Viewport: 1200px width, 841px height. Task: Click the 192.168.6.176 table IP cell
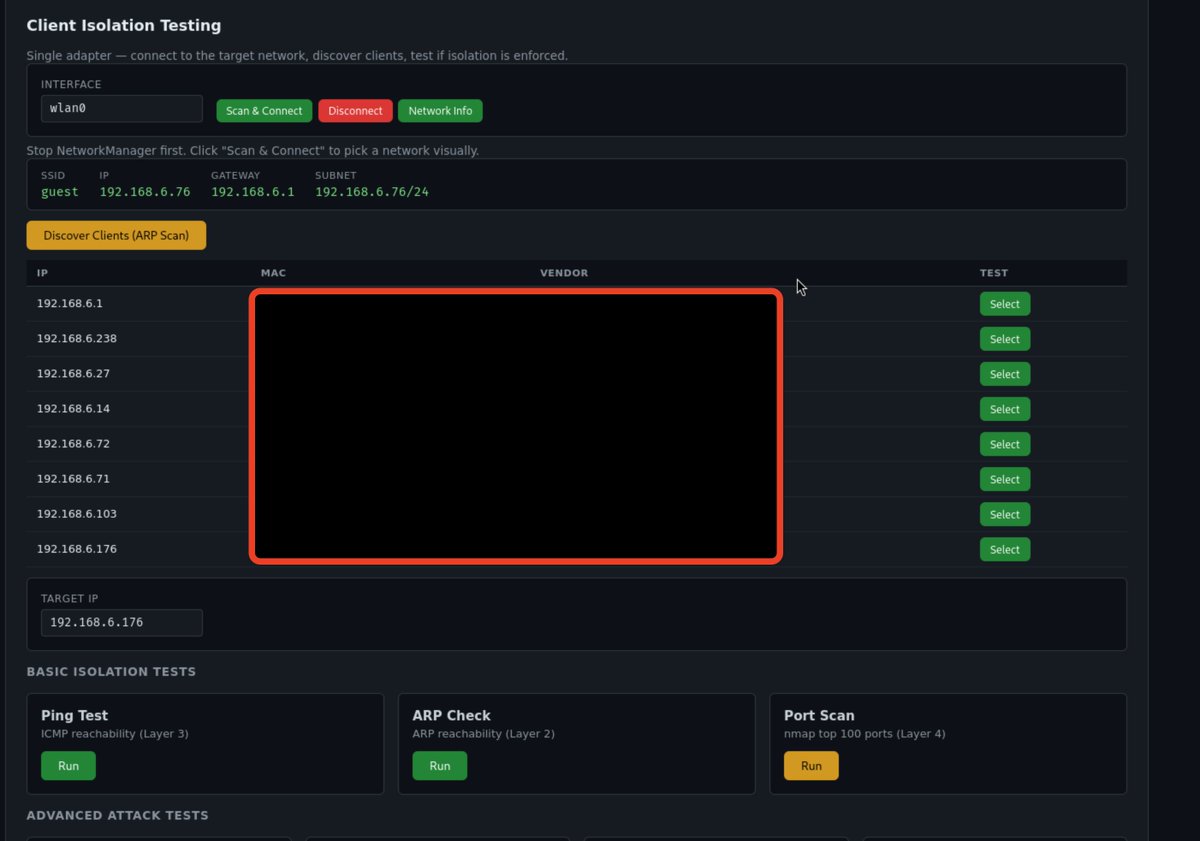click(77, 548)
